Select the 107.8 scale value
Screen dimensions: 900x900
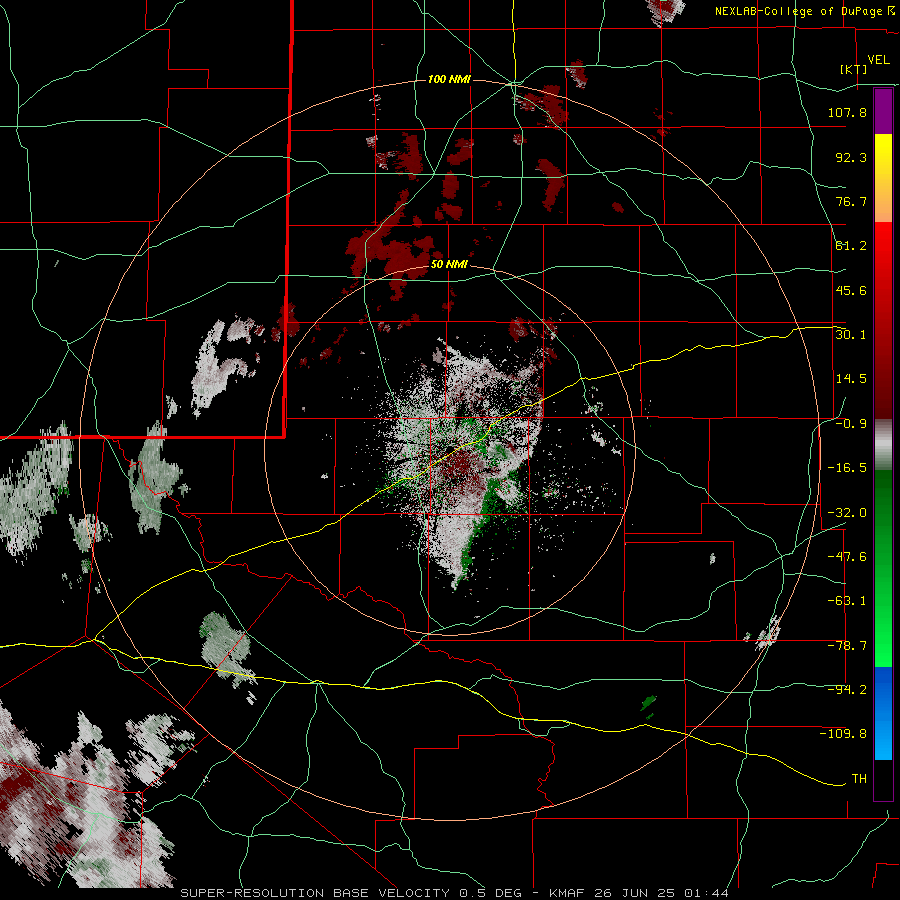tap(847, 112)
